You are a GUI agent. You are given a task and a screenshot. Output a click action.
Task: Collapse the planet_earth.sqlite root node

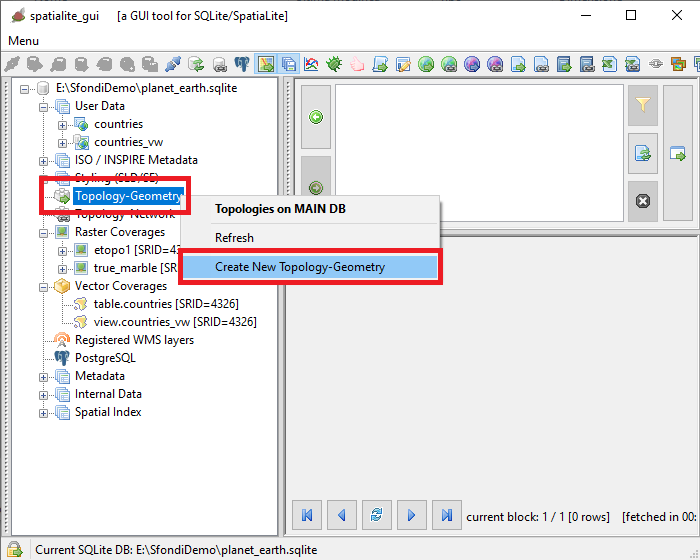tap(24, 89)
